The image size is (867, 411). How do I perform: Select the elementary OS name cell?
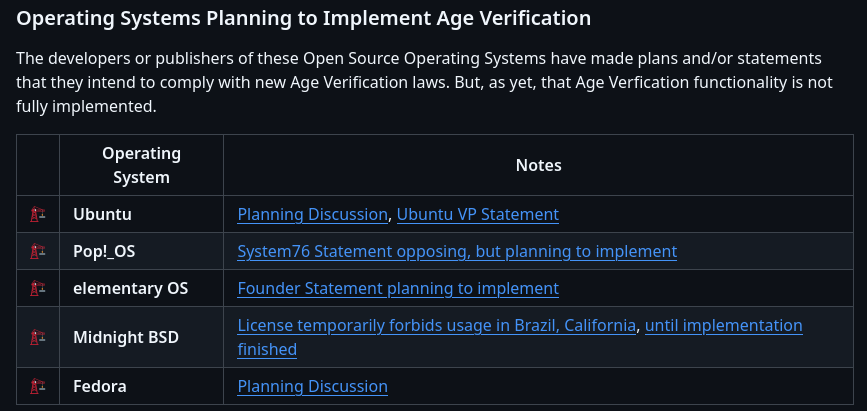coord(131,288)
